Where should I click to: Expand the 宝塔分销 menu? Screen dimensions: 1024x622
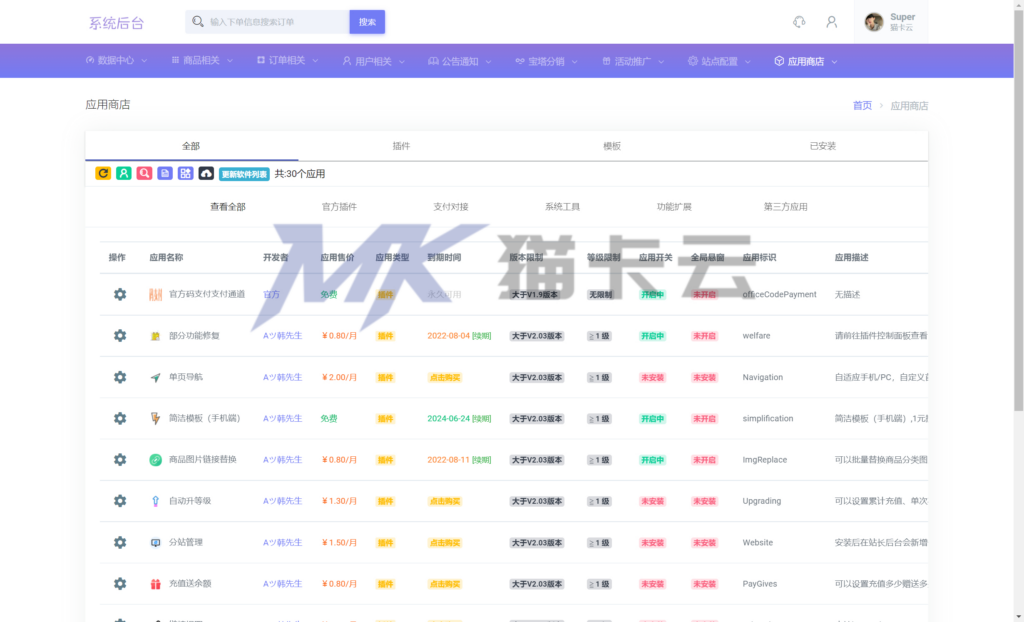click(x=546, y=61)
